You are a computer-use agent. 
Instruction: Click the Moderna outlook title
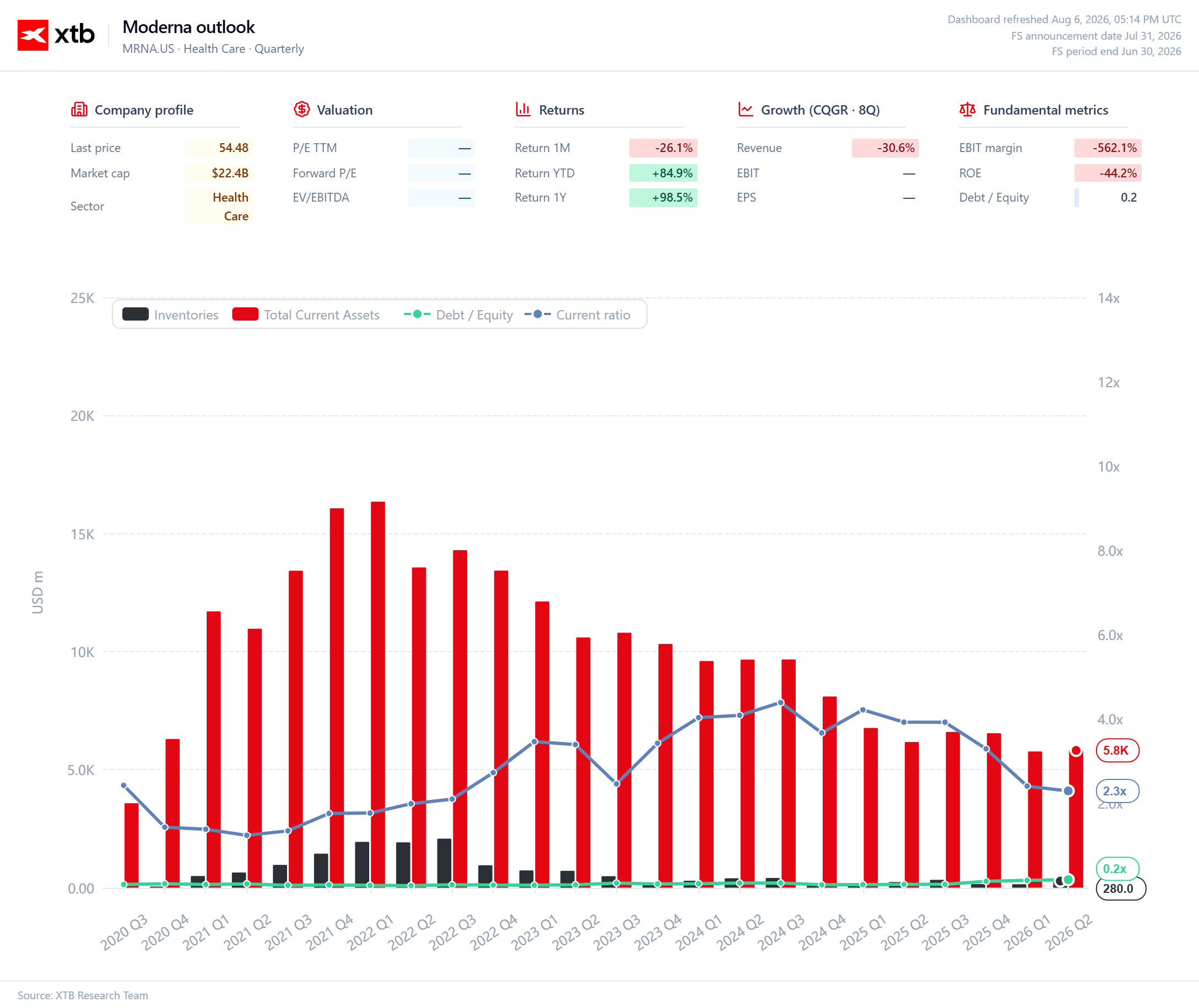coord(188,27)
